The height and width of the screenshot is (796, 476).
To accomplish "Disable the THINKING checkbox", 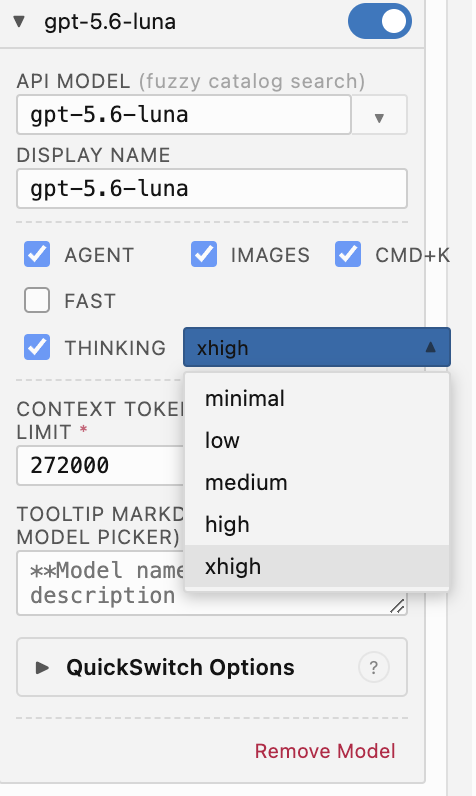I will [37, 347].
